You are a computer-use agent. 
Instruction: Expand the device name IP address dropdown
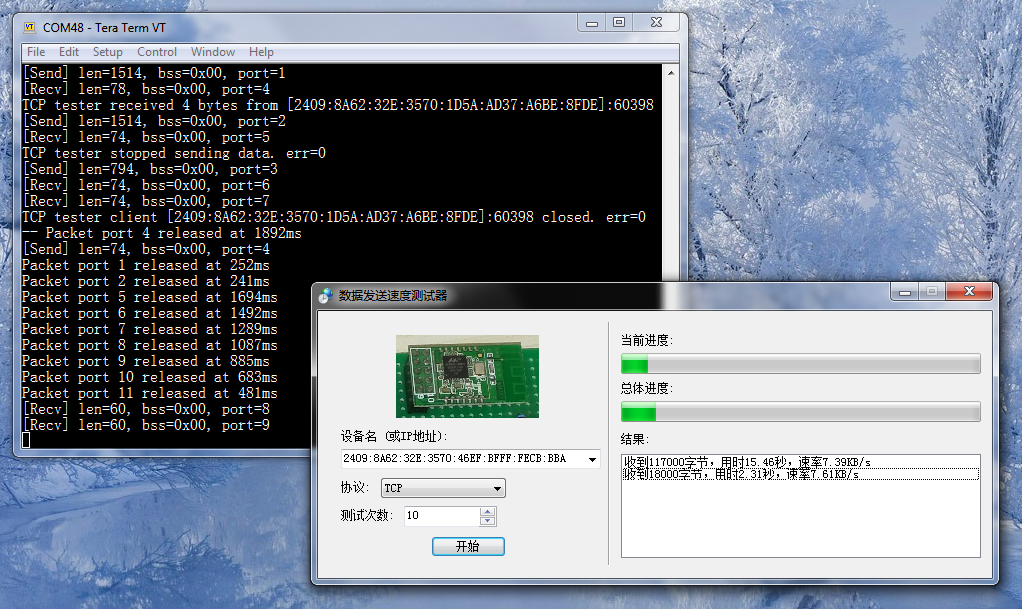tap(592, 458)
